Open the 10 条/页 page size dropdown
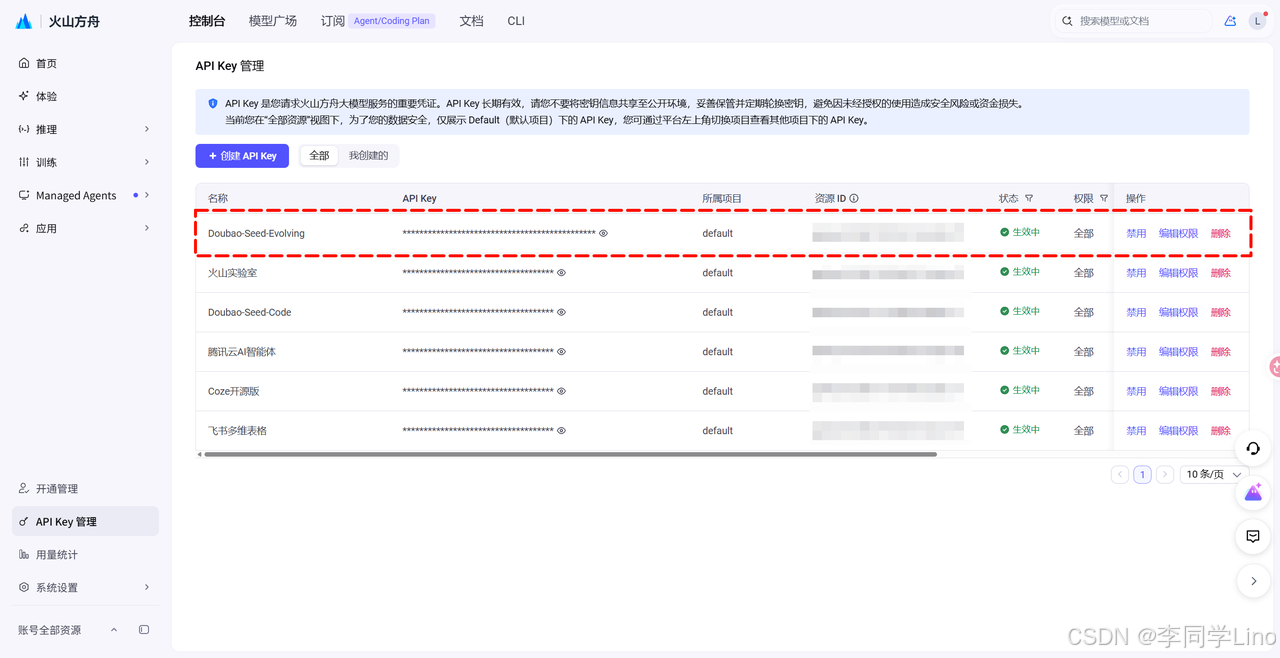 pos(1214,475)
